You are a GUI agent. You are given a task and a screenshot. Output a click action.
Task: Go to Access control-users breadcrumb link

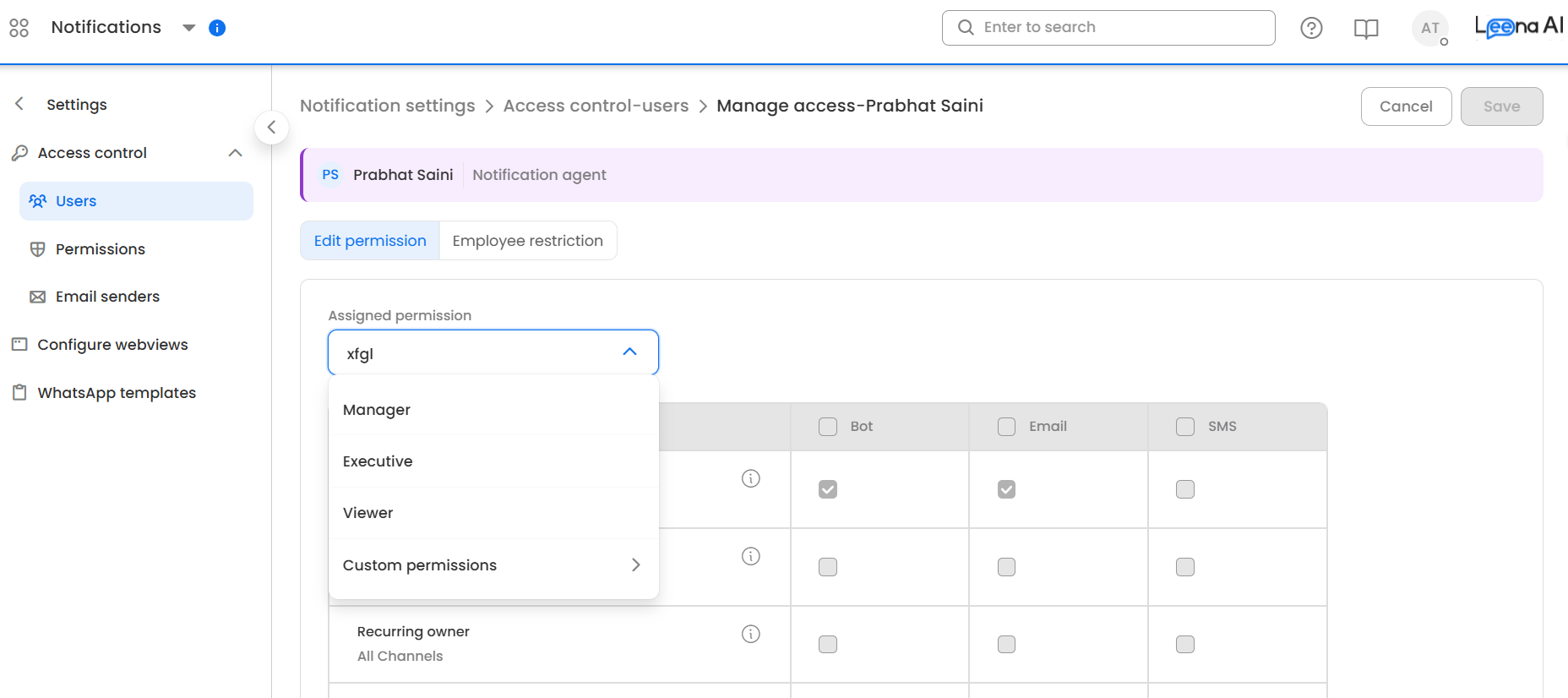pos(596,106)
